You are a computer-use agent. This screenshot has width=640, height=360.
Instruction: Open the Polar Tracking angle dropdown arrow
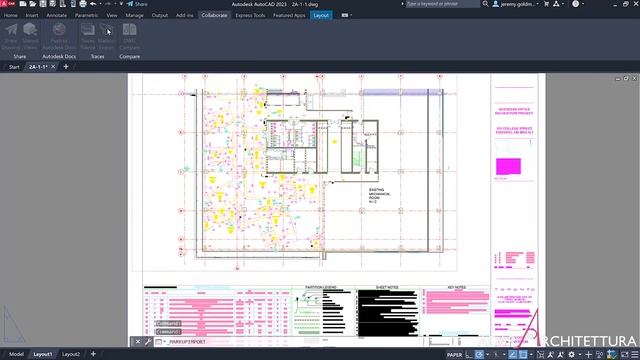click(x=487, y=355)
